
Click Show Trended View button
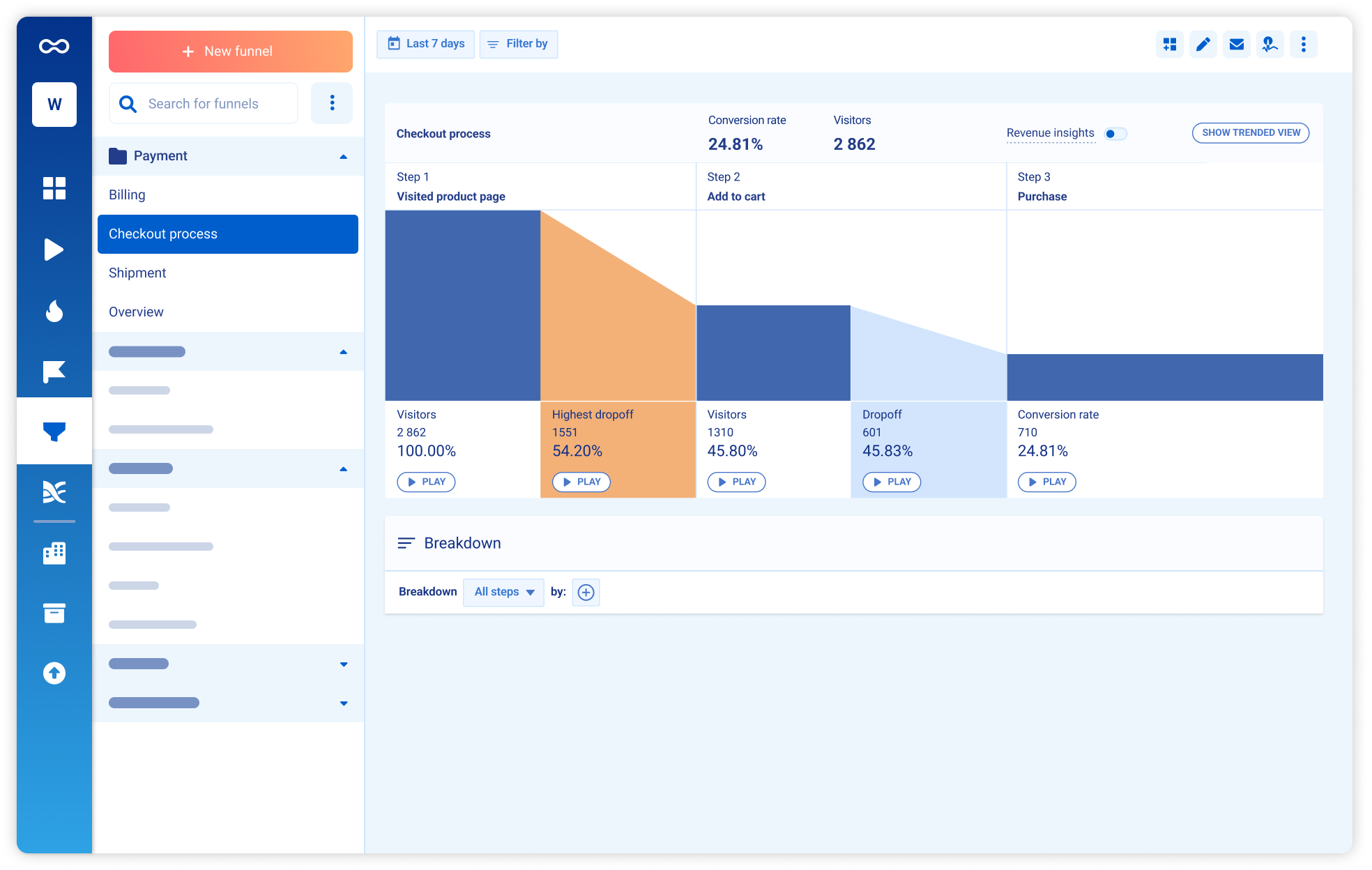[1250, 132]
